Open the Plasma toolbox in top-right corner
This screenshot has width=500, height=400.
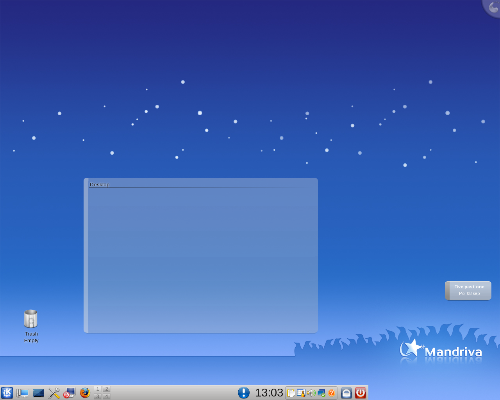coord(492,7)
